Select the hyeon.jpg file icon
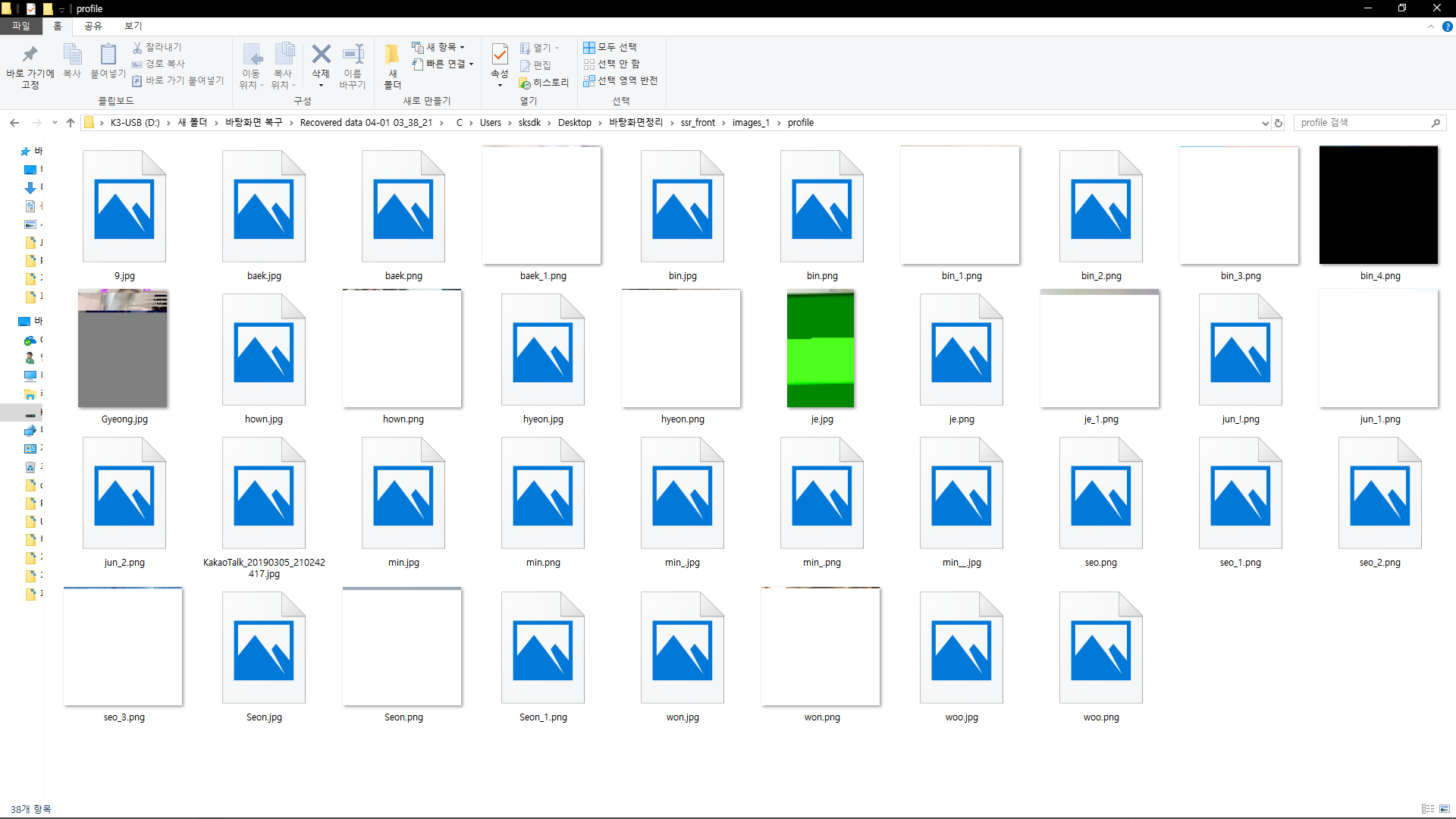Viewport: 1456px width, 819px height. pyautogui.click(x=543, y=350)
